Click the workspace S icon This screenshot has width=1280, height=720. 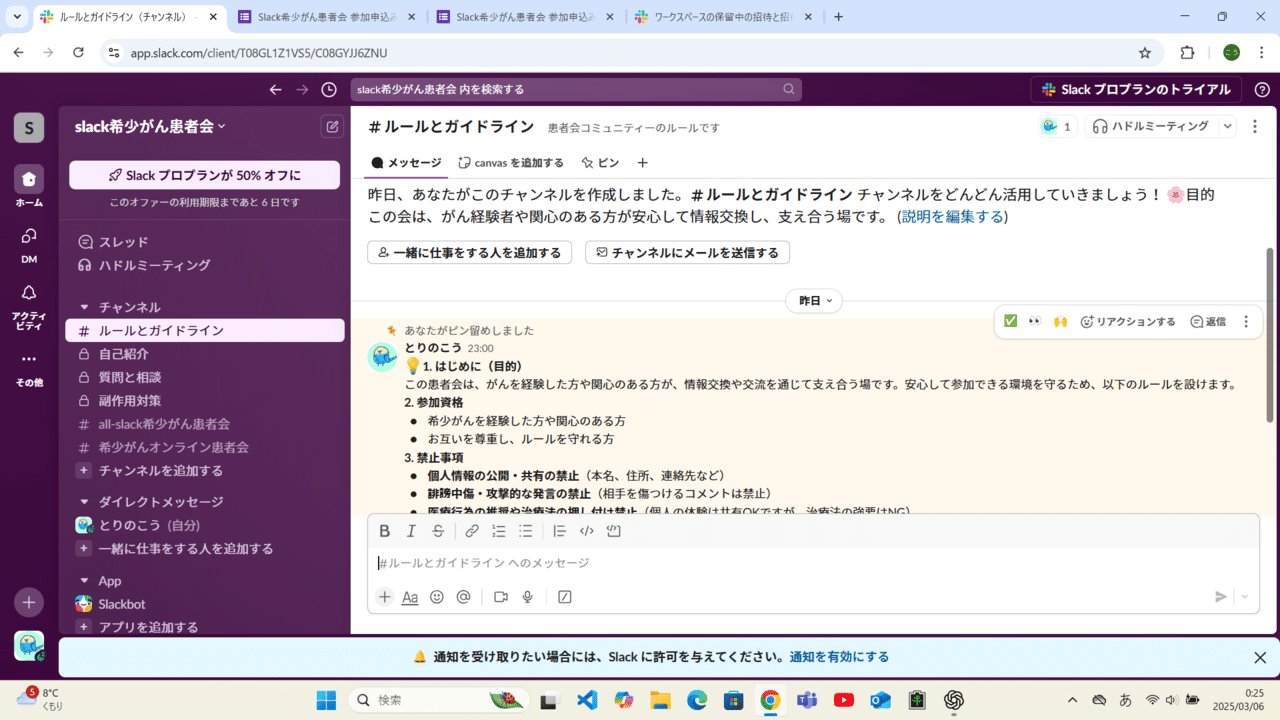point(28,127)
